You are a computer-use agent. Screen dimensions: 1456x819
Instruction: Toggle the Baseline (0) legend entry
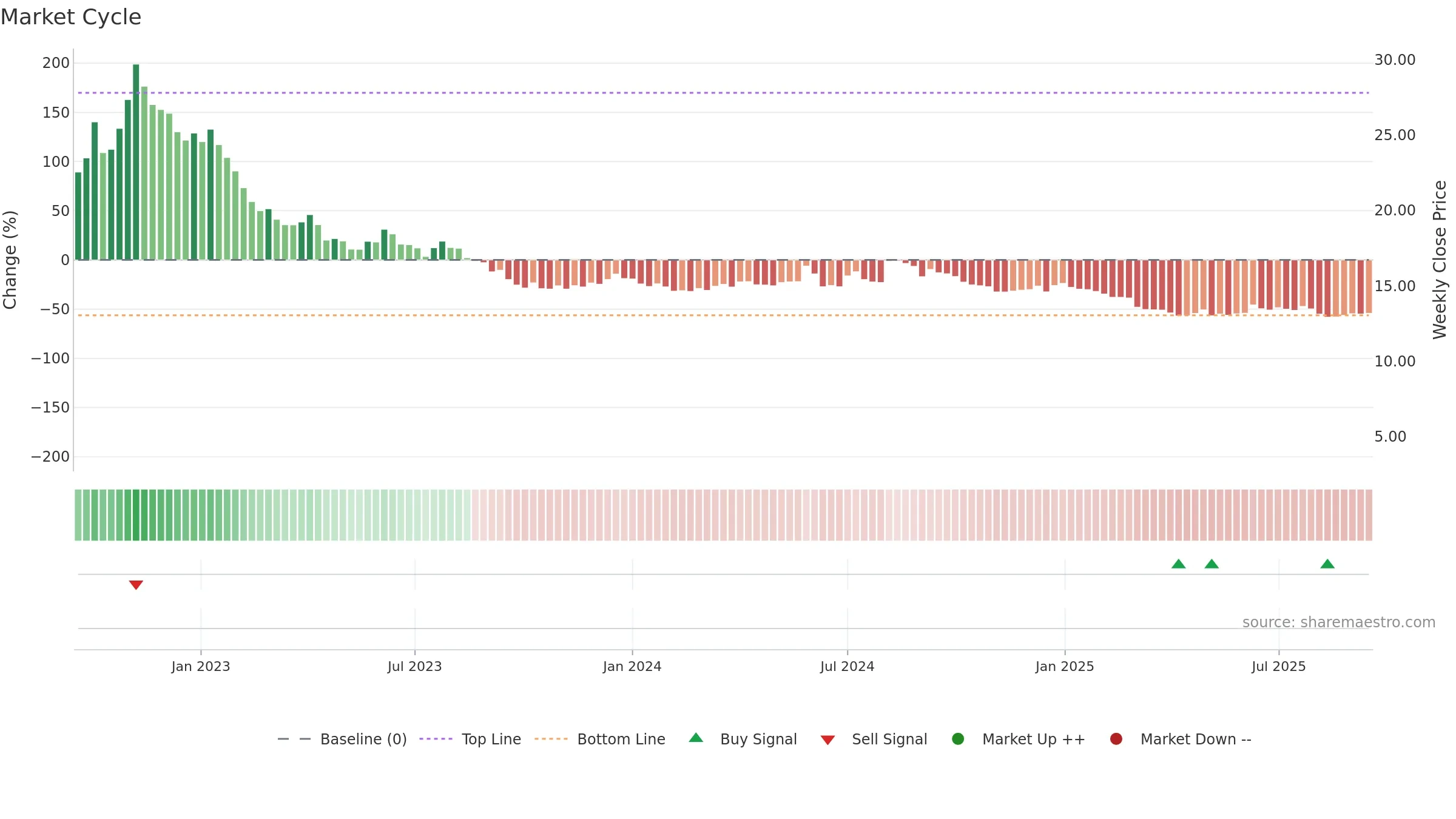click(x=342, y=739)
